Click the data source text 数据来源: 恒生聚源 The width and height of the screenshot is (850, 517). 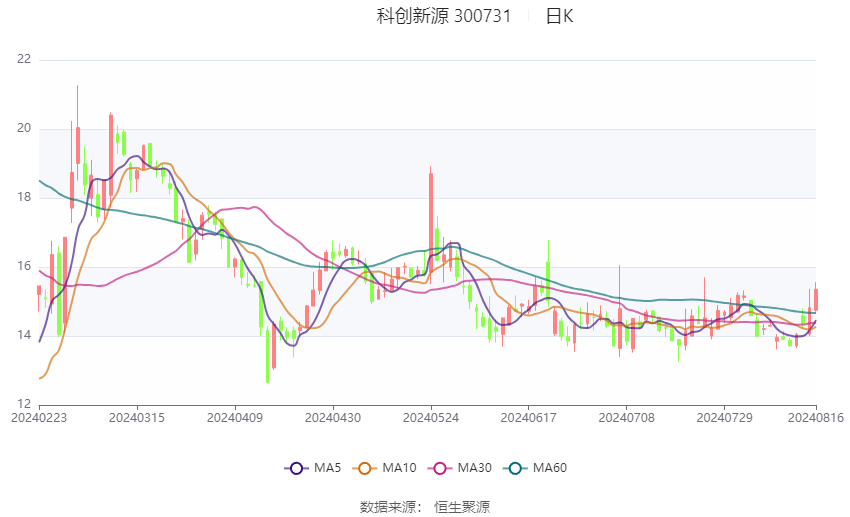pyautogui.click(x=425, y=507)
